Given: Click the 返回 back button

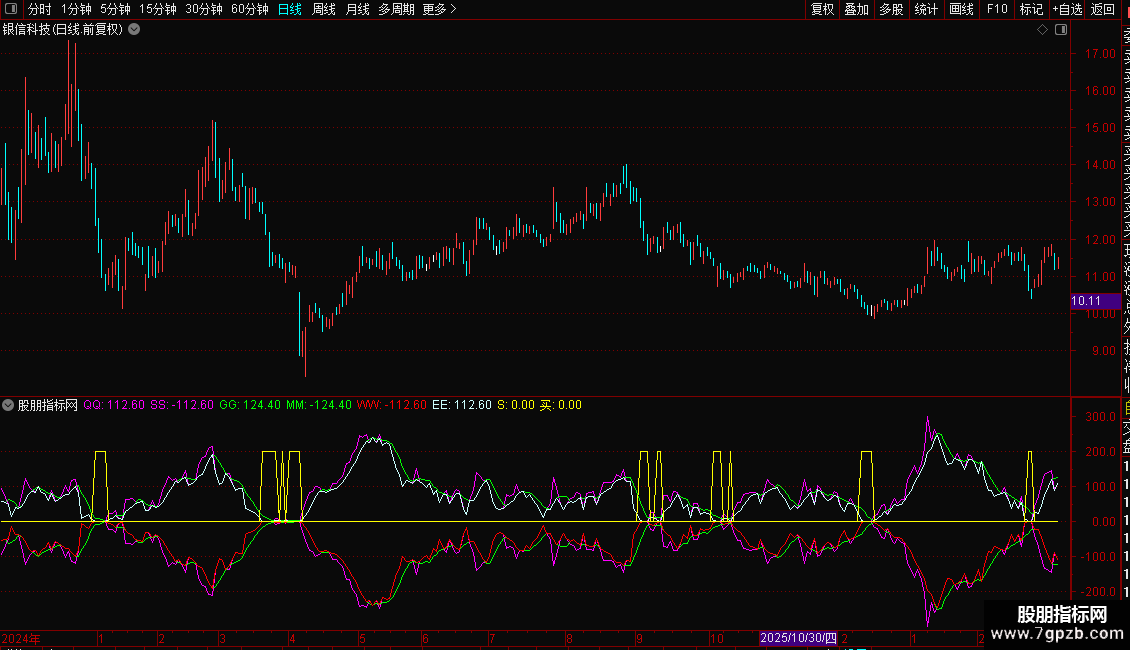Looking at the screenshot, I should tap(1103, 9).
